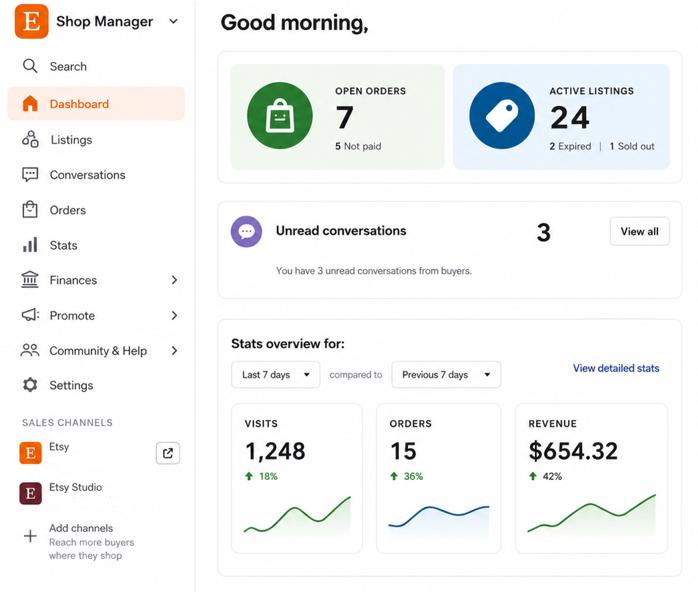Click the purple Unread conversations icon
The width and height of the screenshot is (698, 592).
point(246,231)
